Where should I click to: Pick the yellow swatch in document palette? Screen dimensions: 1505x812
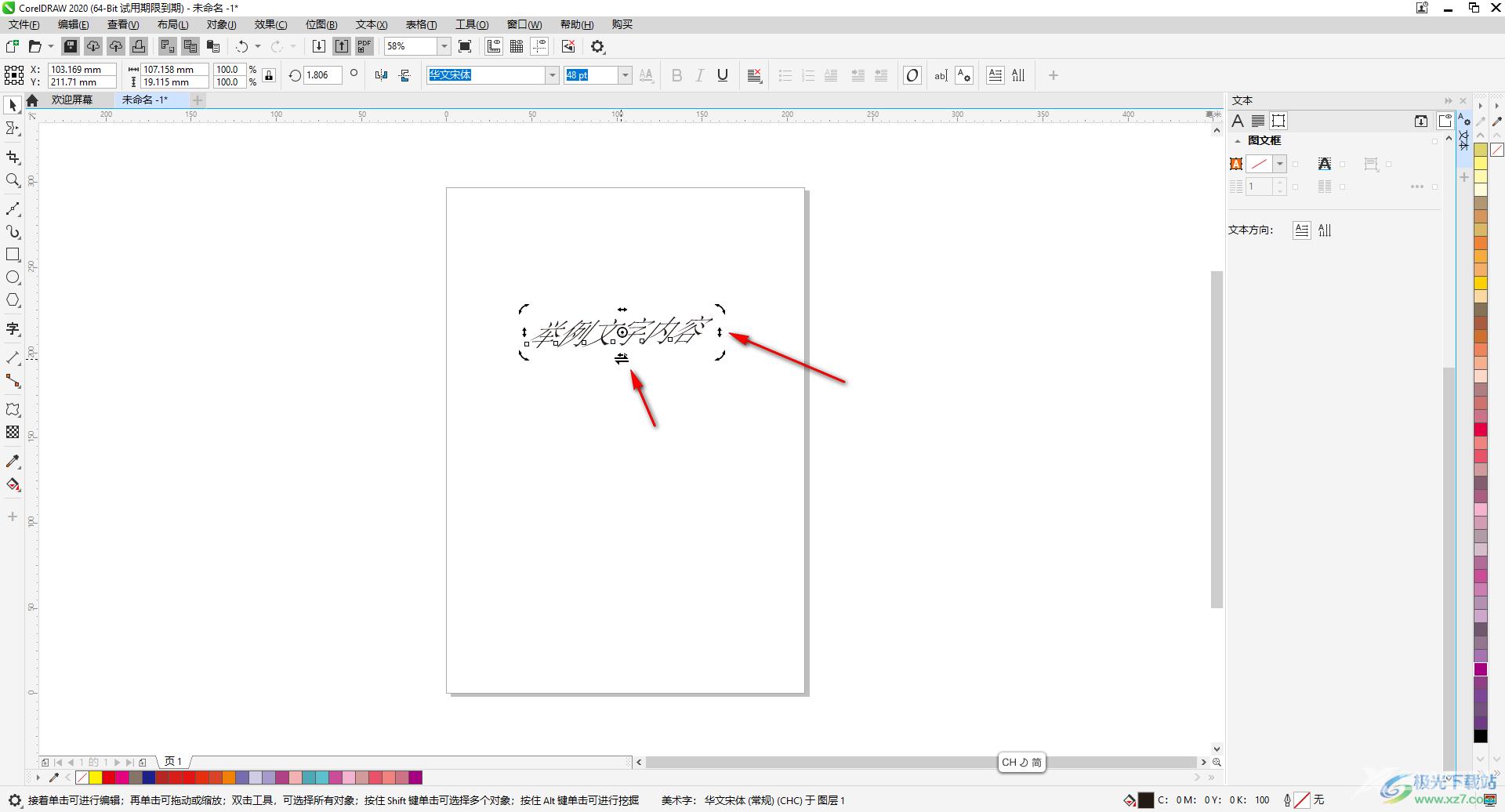[96, 778]
